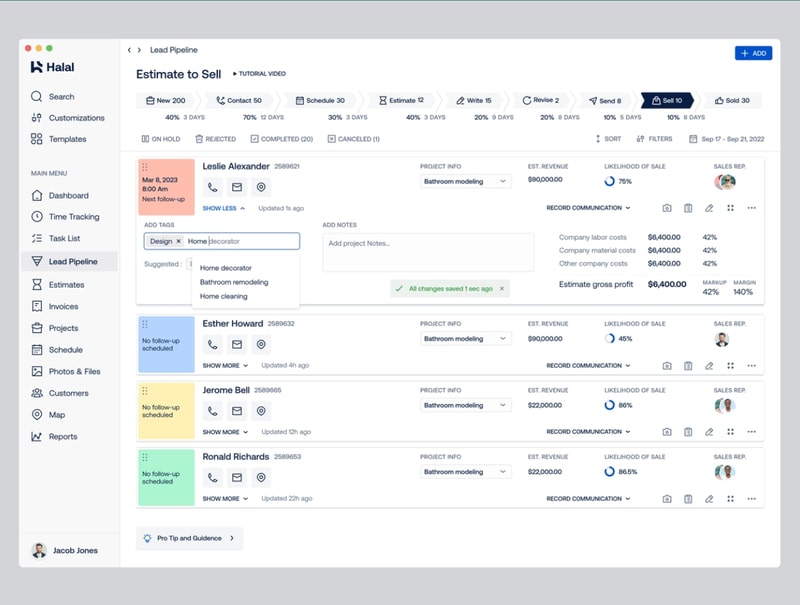Click the blue Add button
Viewport: 800px width, 605px height.
[x=753, y=53]
